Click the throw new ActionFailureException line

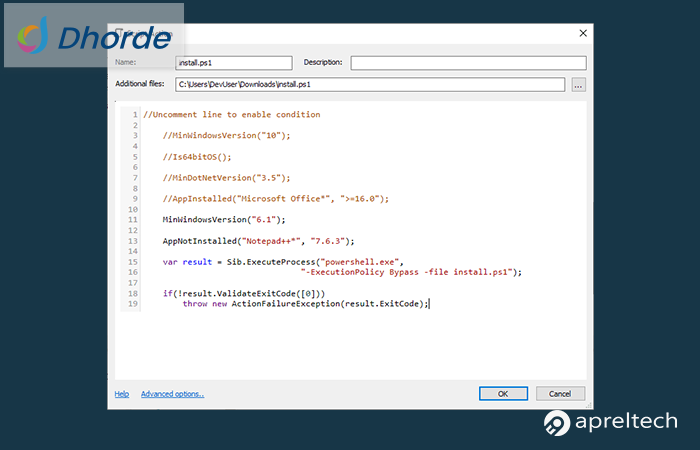[306, 304]
